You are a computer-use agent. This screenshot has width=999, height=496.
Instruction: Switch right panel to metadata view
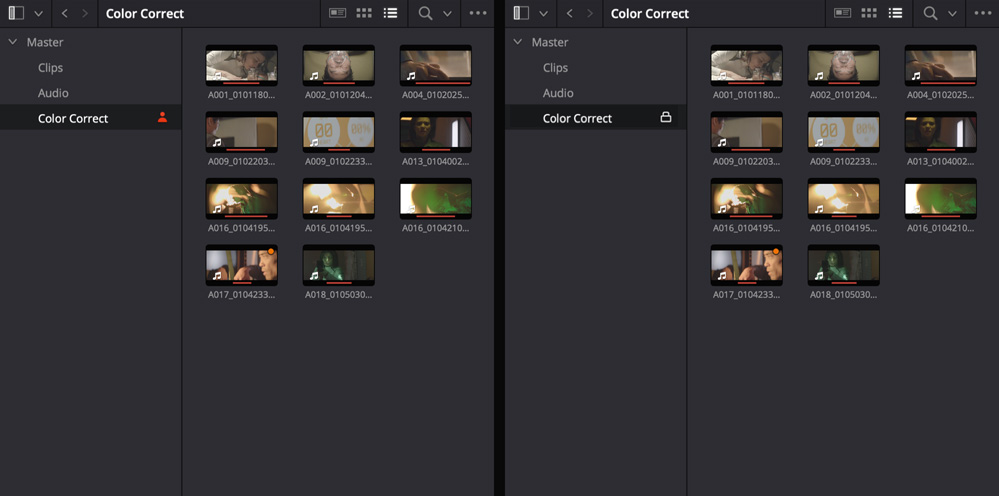[x=843, y=13]
